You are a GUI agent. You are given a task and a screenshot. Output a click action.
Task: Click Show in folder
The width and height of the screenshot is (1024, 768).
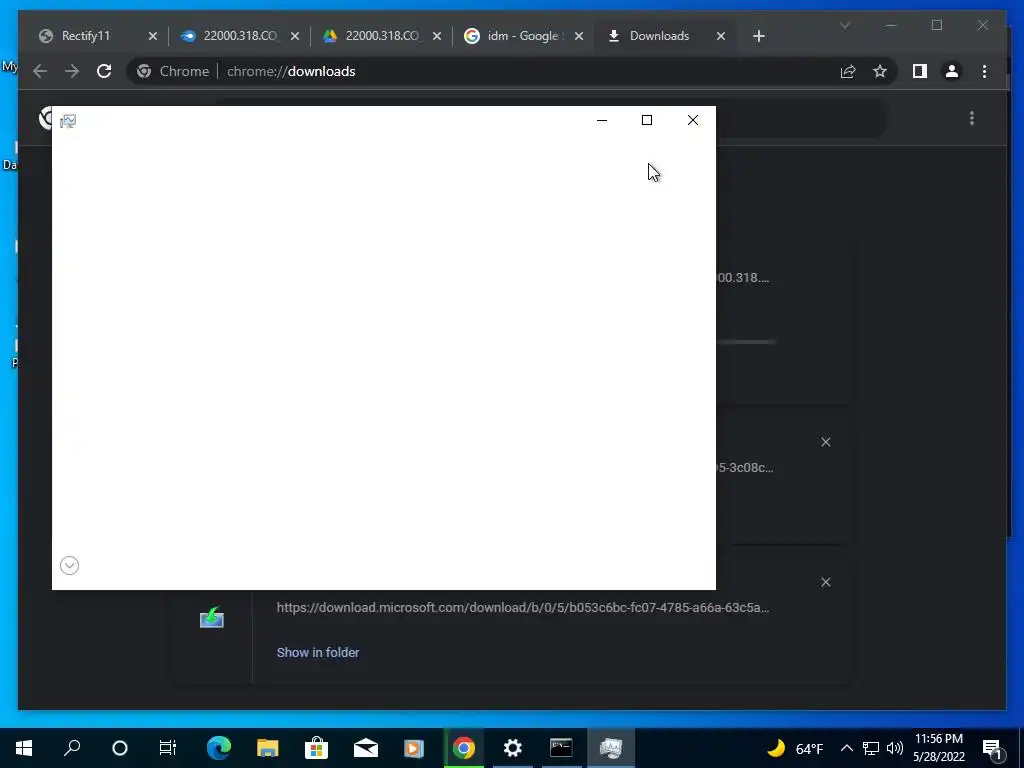coord(318,652)
